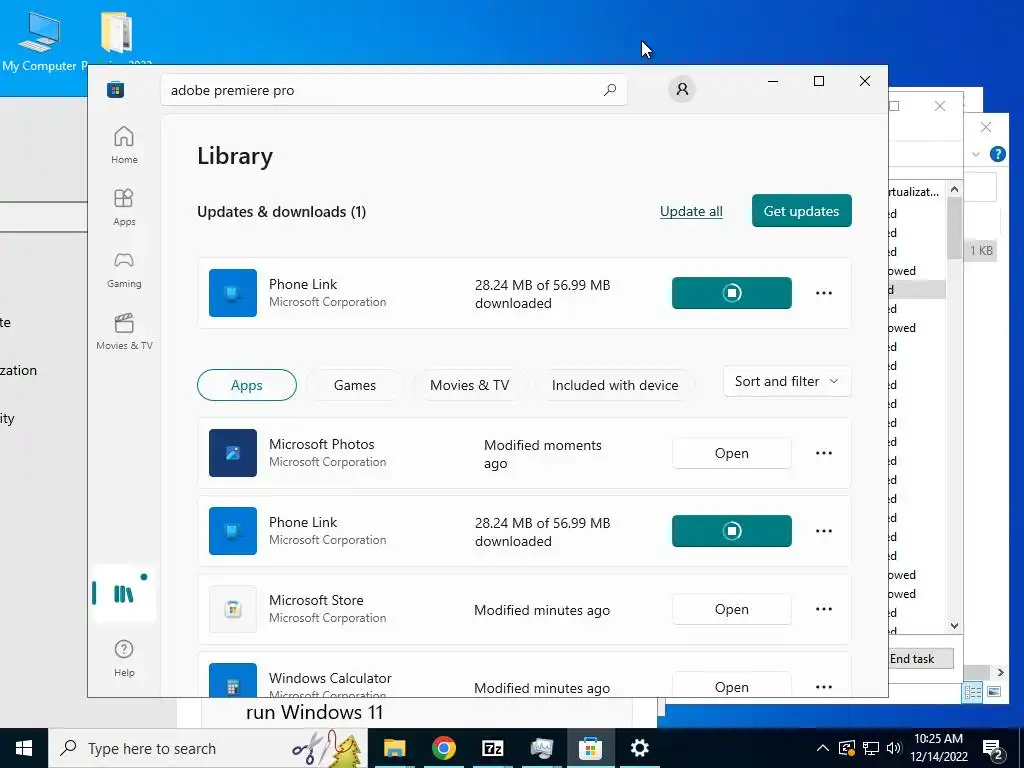1024x768 pixels.
Task: Click the Get updates button
Action: (801, 211)
